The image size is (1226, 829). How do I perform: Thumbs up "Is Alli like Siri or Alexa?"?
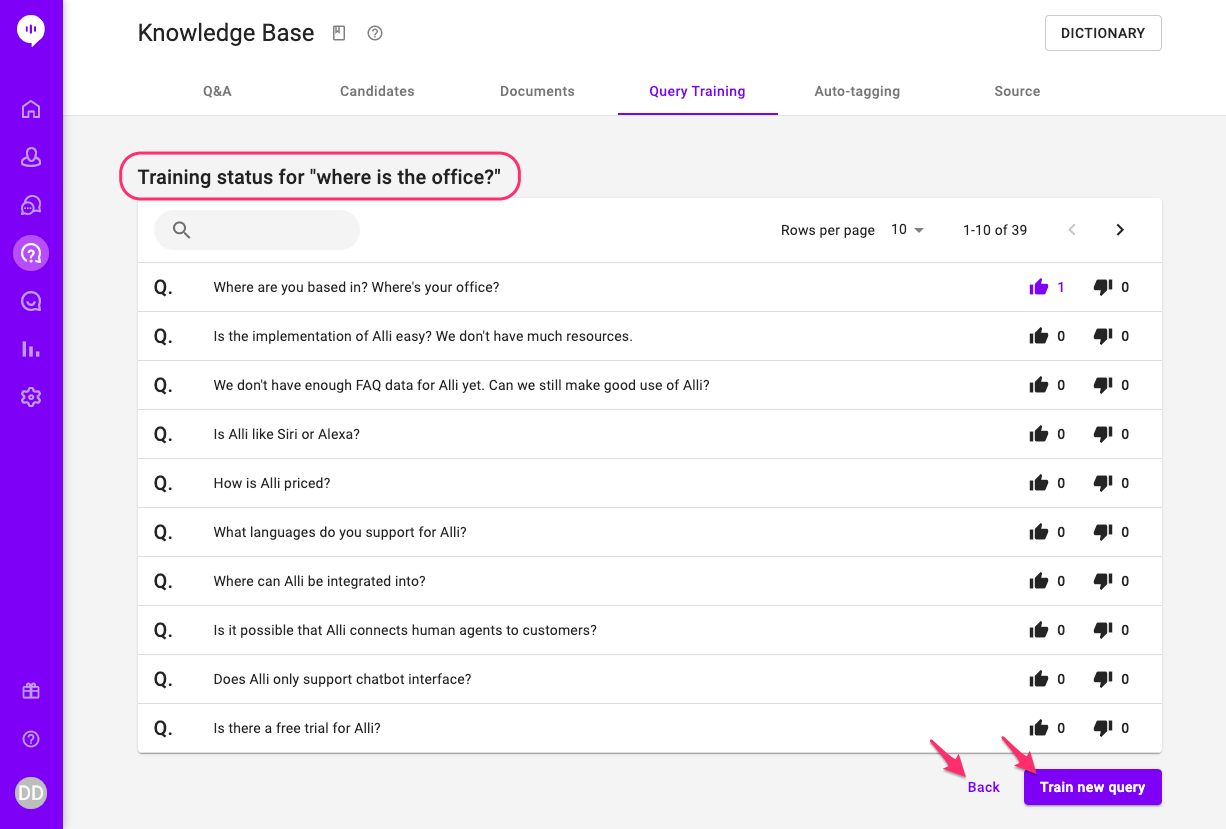(x=1039, y=434)
